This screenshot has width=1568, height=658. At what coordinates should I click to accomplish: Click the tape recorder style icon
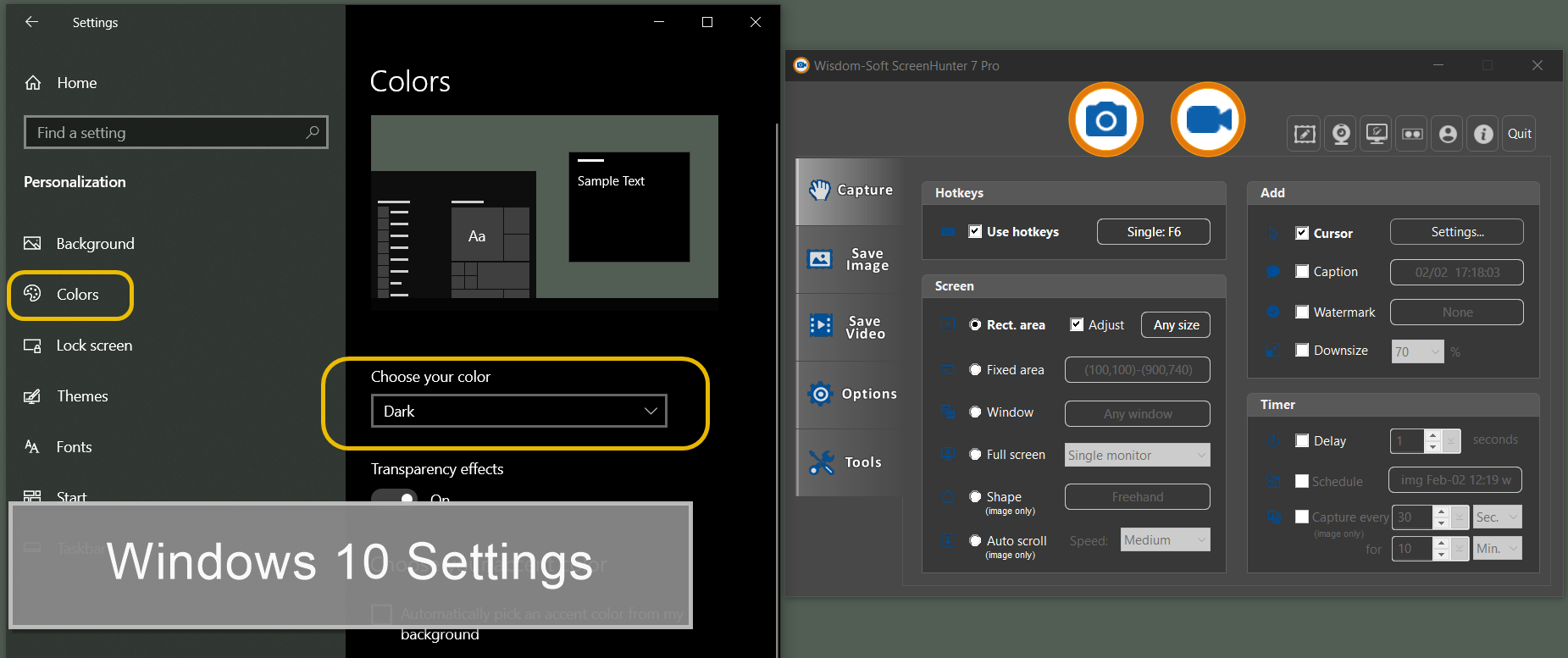(x=1412, y=134)
